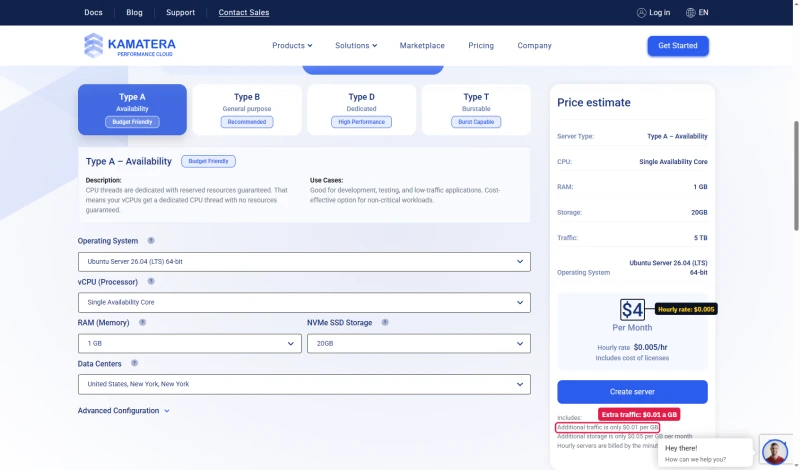Click the $0.005/hr hourly rate text
Screen dimensions: 800x470
point(651,348)
